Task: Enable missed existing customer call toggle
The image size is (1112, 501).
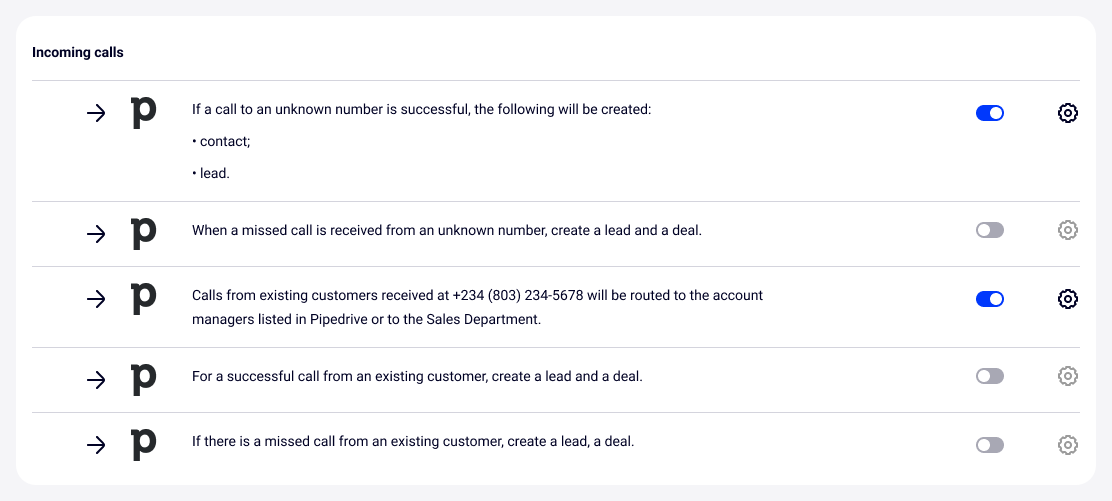Action: click(x=989, y=445)
